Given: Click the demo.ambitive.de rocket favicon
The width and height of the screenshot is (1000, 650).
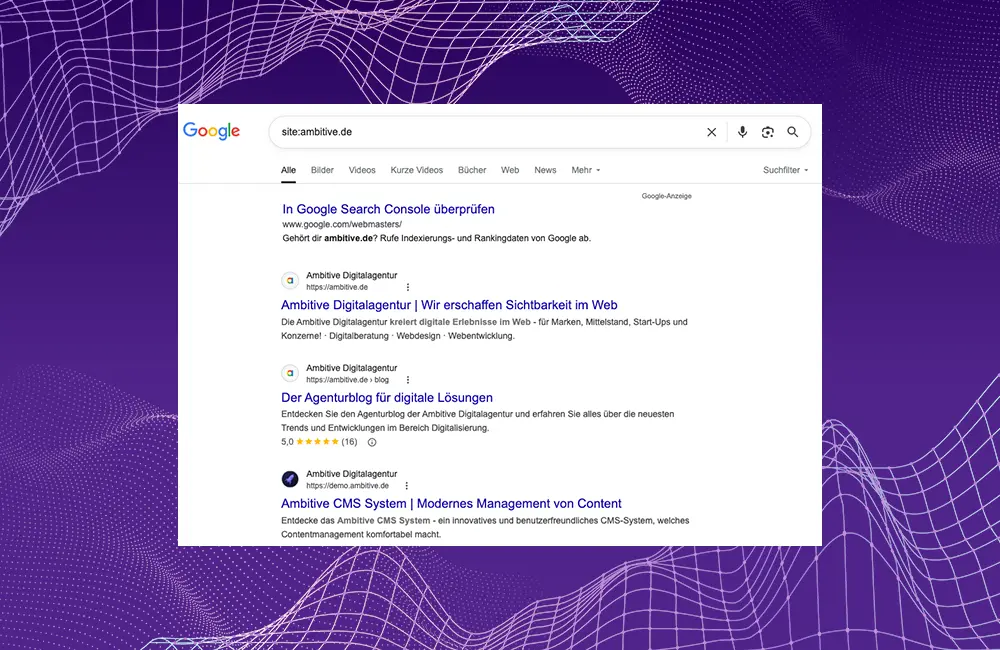Looking at the screenshot, I should [x=290, y=479].
